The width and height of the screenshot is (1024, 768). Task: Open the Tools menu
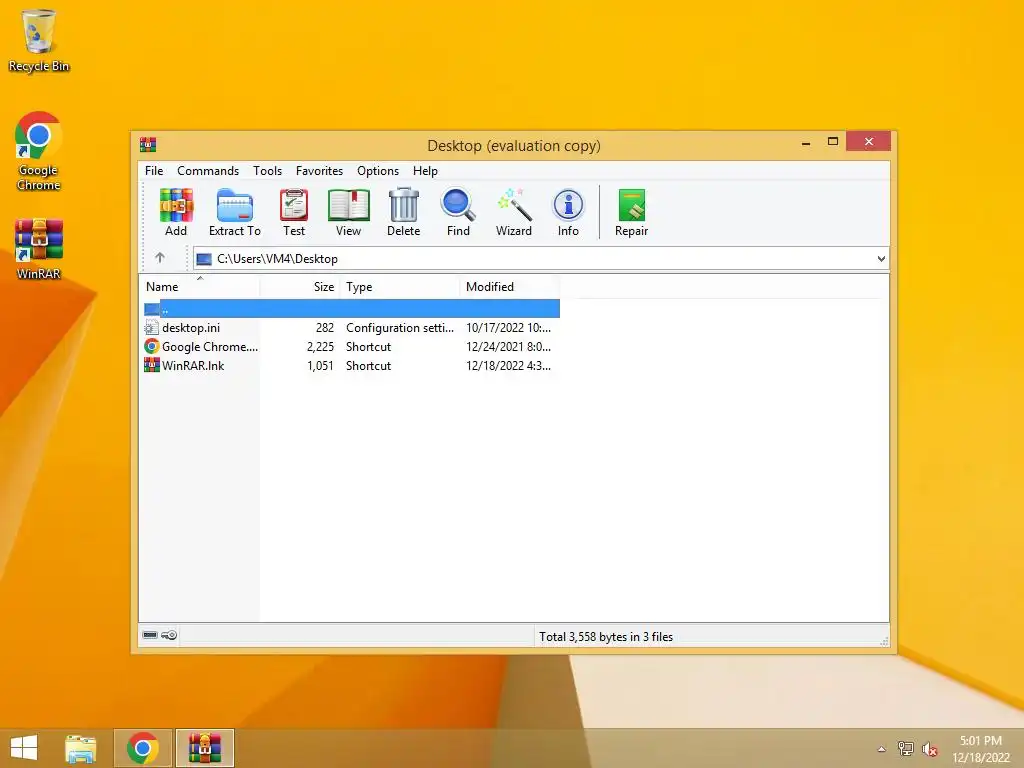[267, 170]
